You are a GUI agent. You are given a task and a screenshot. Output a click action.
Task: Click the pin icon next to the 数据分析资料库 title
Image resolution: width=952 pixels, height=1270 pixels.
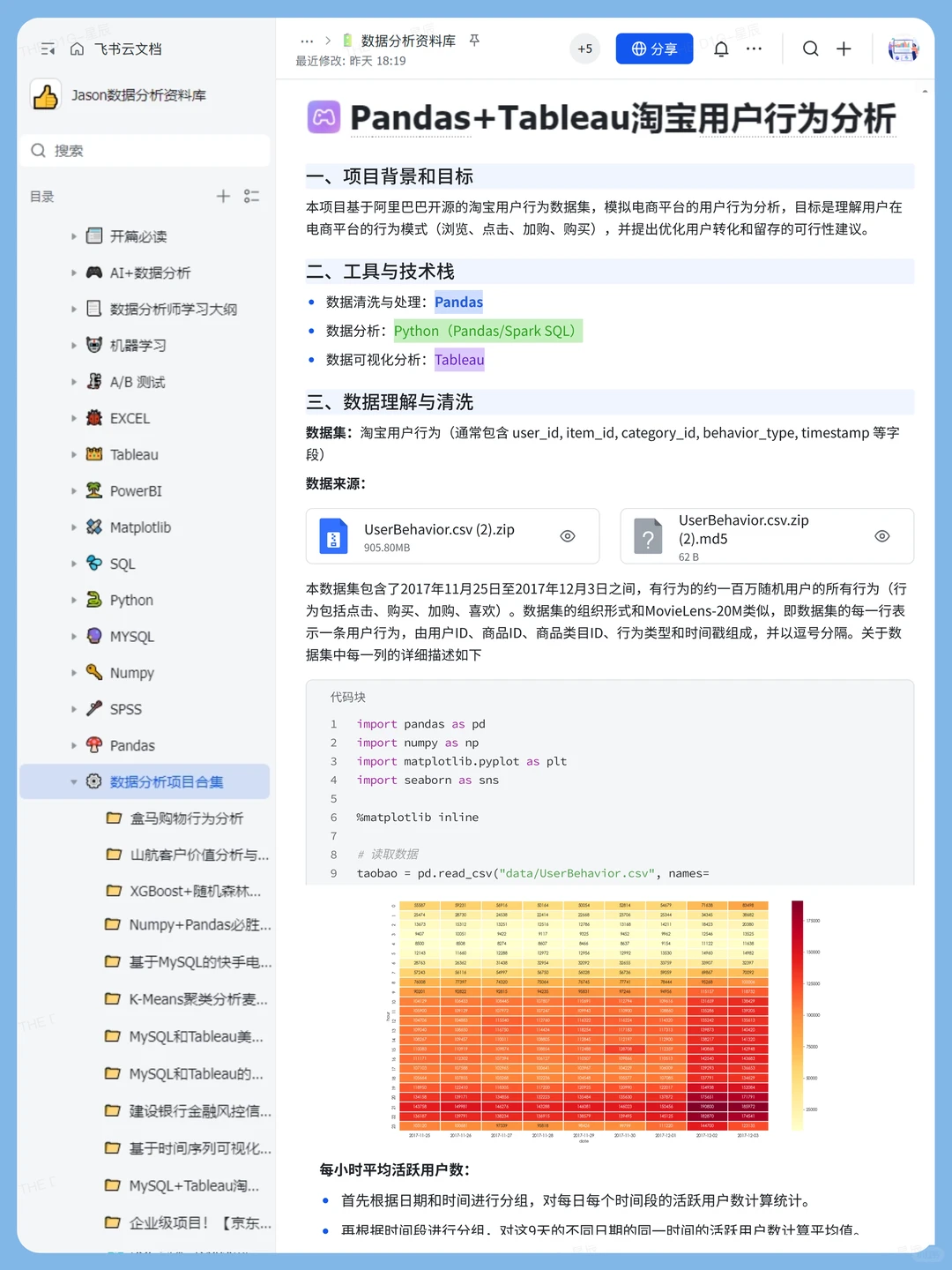tap(474, 41)
